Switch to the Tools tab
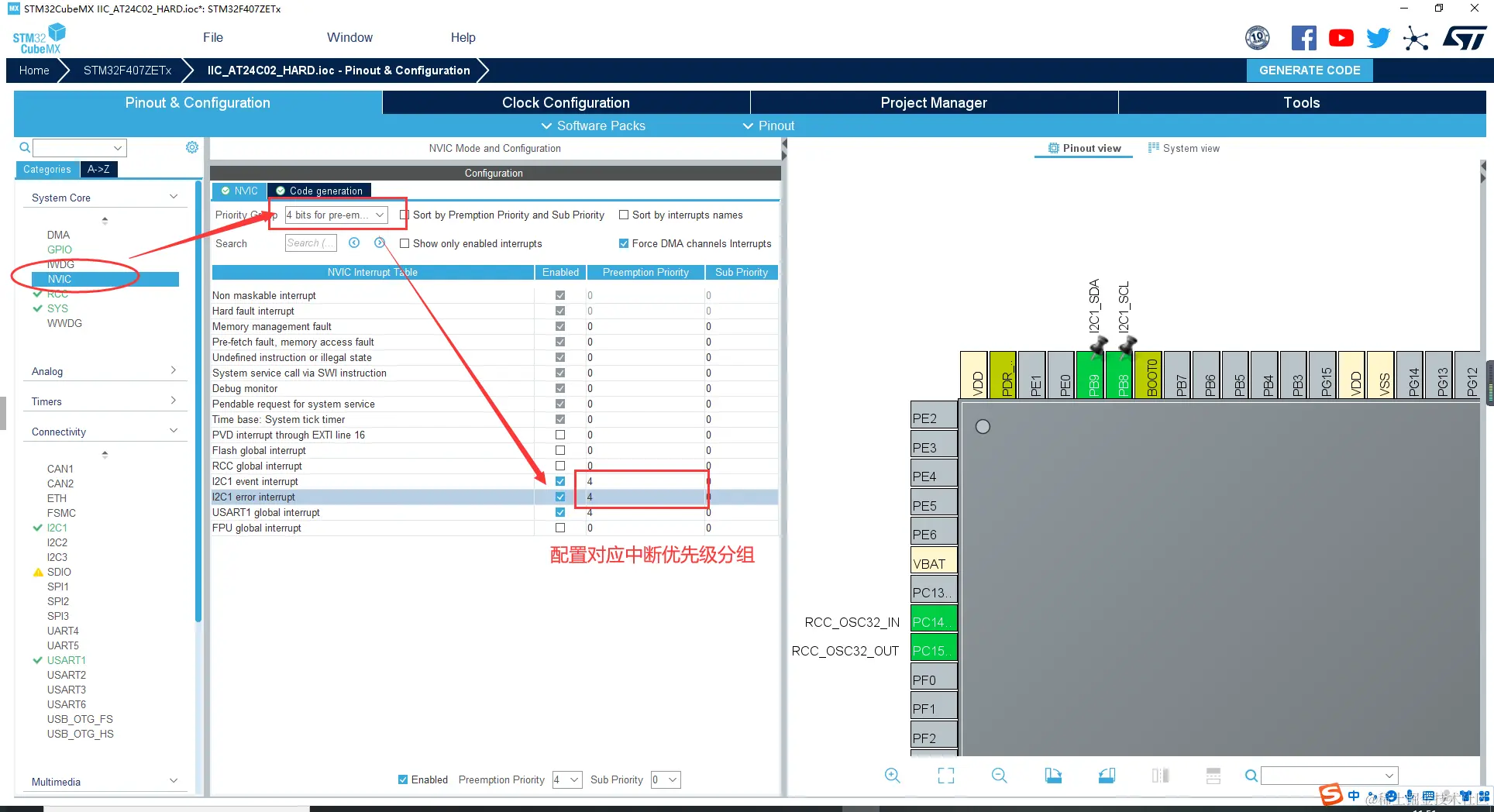1494x812 pixels. [1302, 102]
